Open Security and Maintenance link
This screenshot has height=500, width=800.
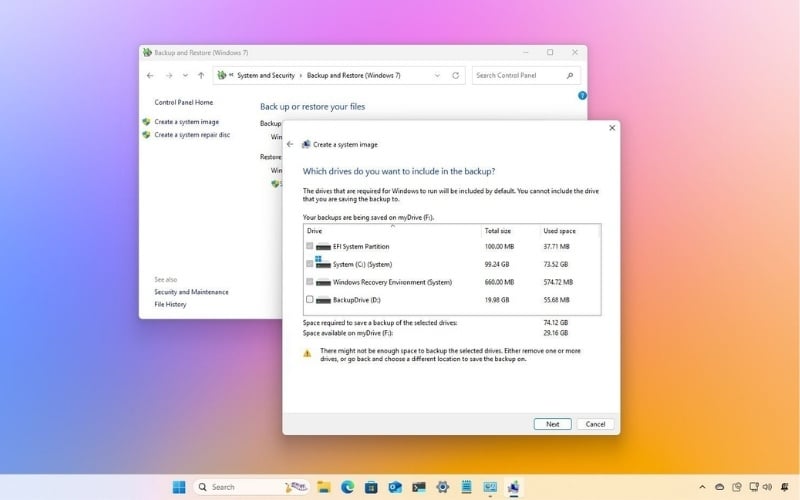[191, 292]
